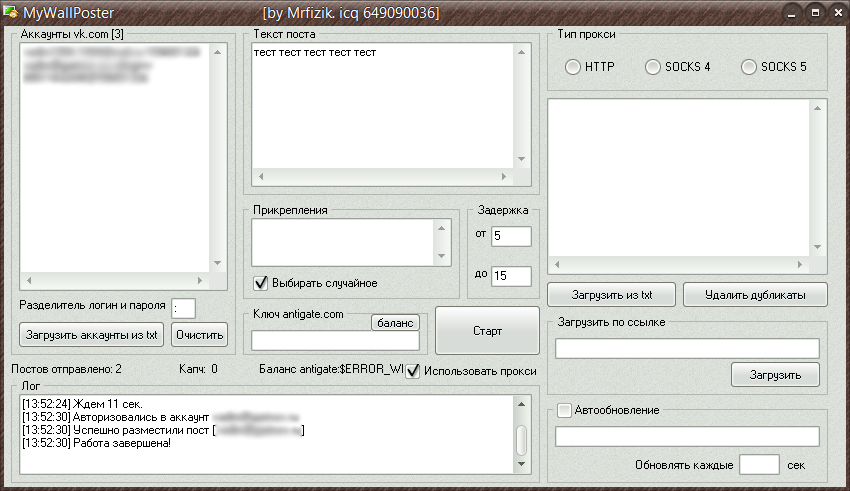The image size is (850, 491).
Task: Click accounts list scroll right arrow
Action: pos(200,280)
